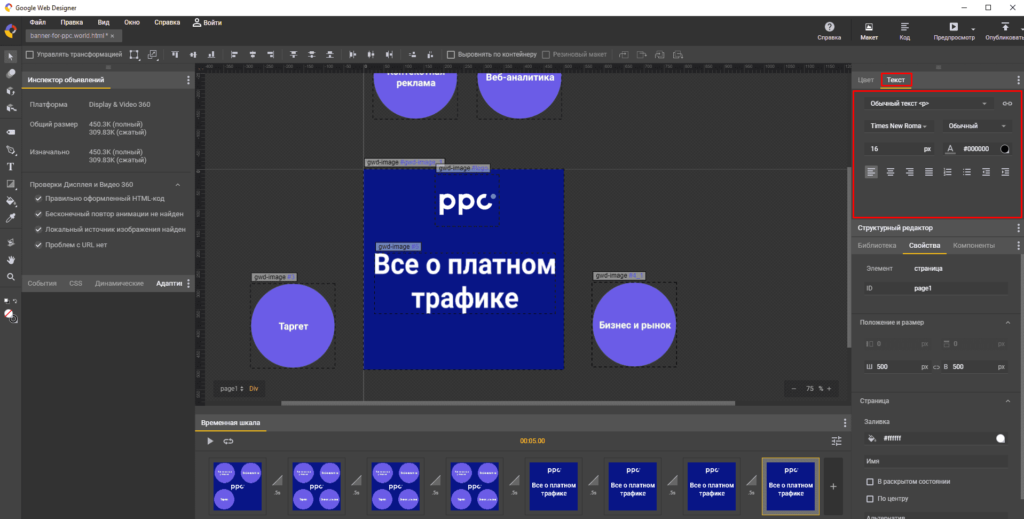The height and width of the screenshot is (519, 1024).
Task: Select the Text tool in left toolbar
Action: (x=10, y=167)
